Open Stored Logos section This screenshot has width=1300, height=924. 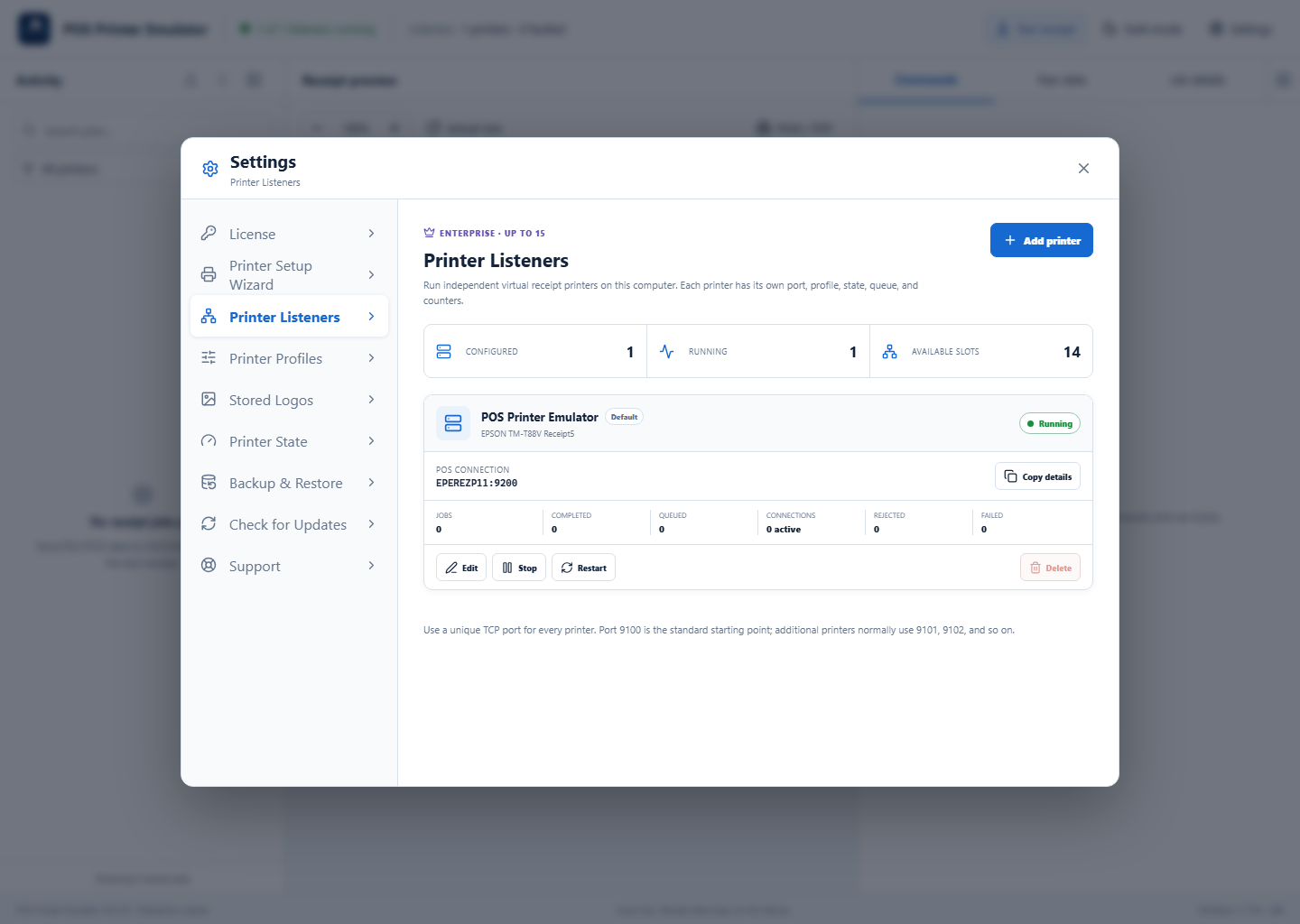coord(289,400)
